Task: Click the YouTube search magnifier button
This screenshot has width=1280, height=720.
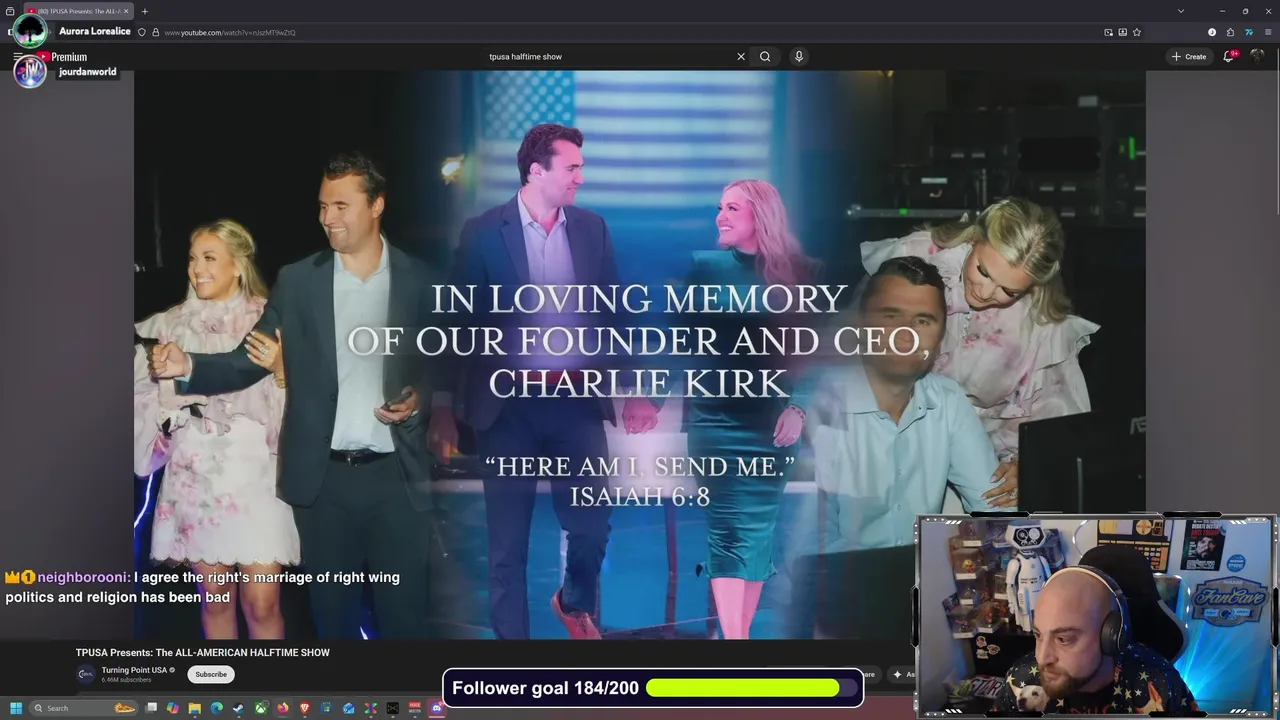Action: point(765,57)
